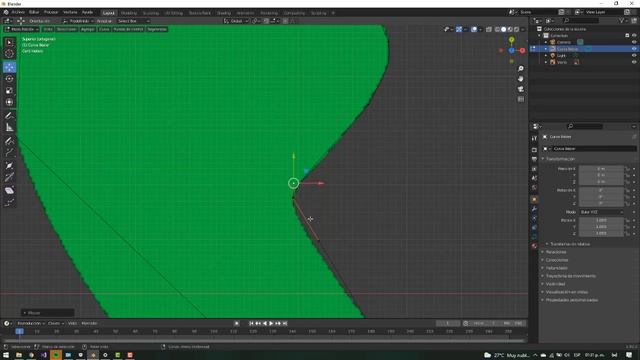Switch orthographic/perspective with the grid icon
This screenshot has width=640, height=360.
tap(521, 99)
